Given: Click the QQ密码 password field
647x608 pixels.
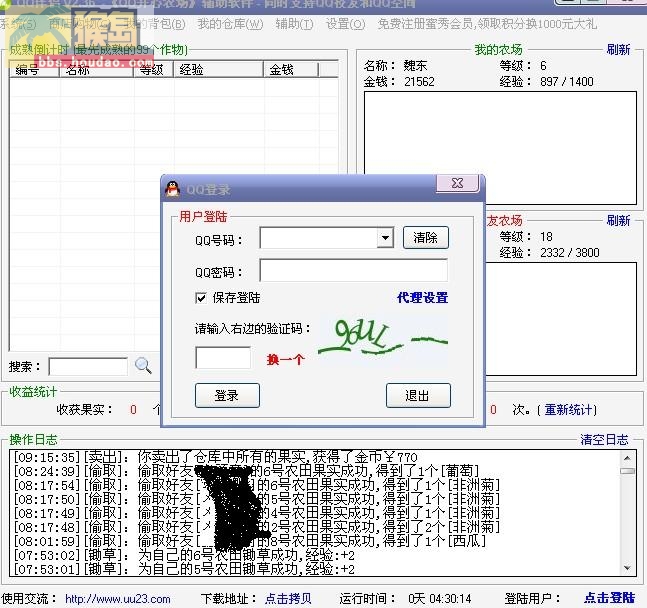Looking at the screenshot, I should coord(354,270).
